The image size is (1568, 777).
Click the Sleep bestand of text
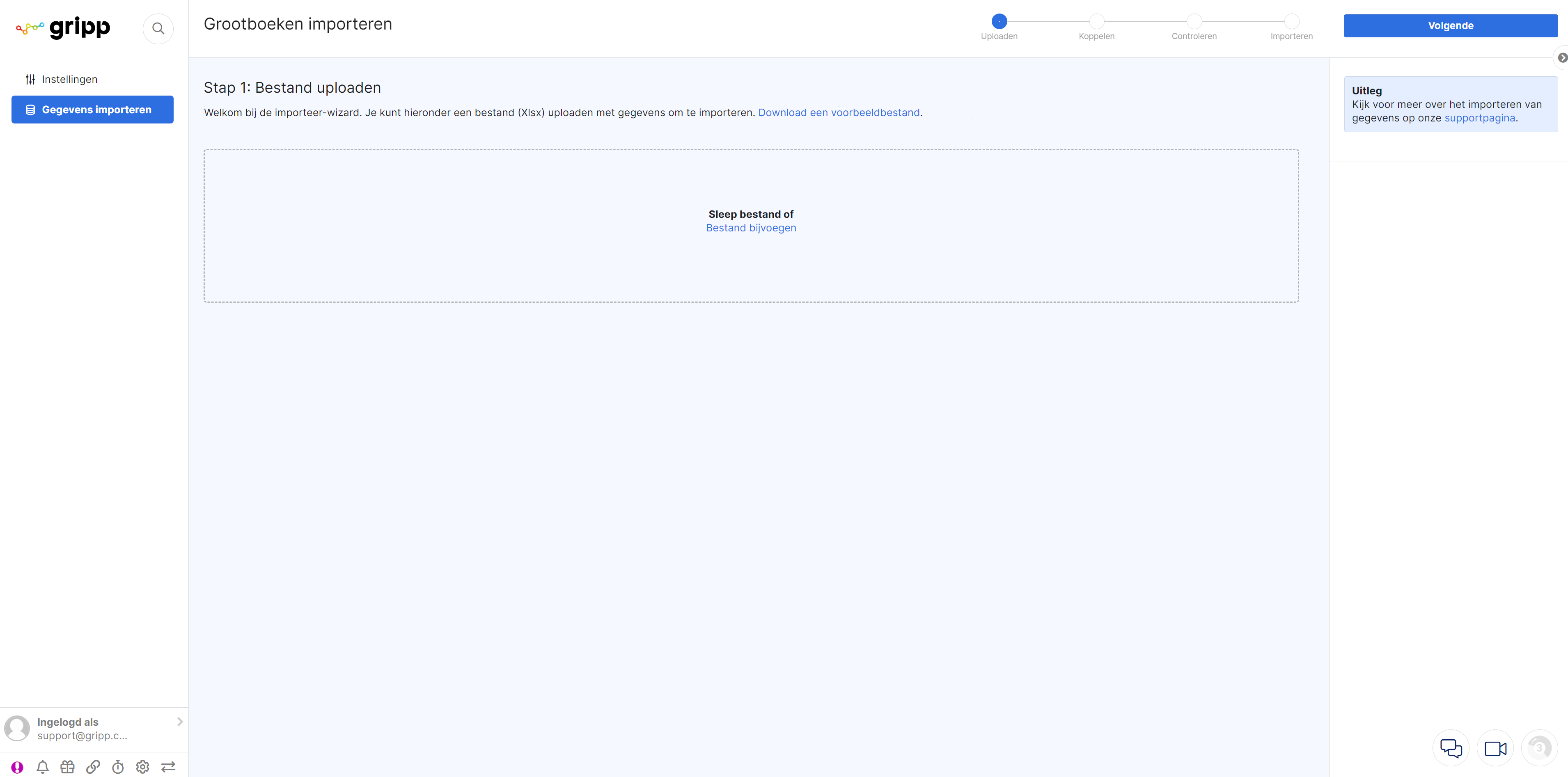pyautogui.click(x=751, y=214)
